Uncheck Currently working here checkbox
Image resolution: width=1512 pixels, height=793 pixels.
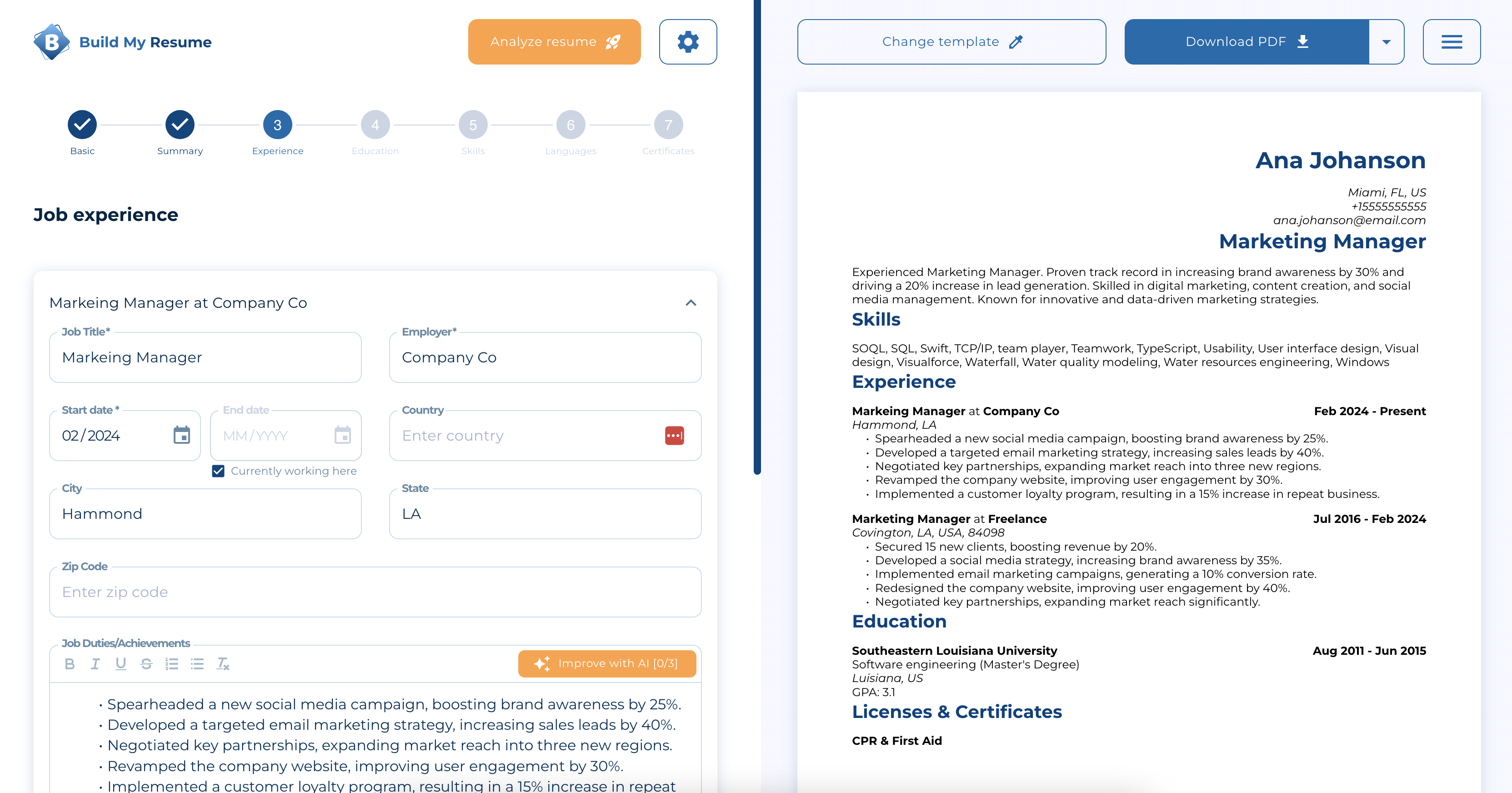[218, 471]
